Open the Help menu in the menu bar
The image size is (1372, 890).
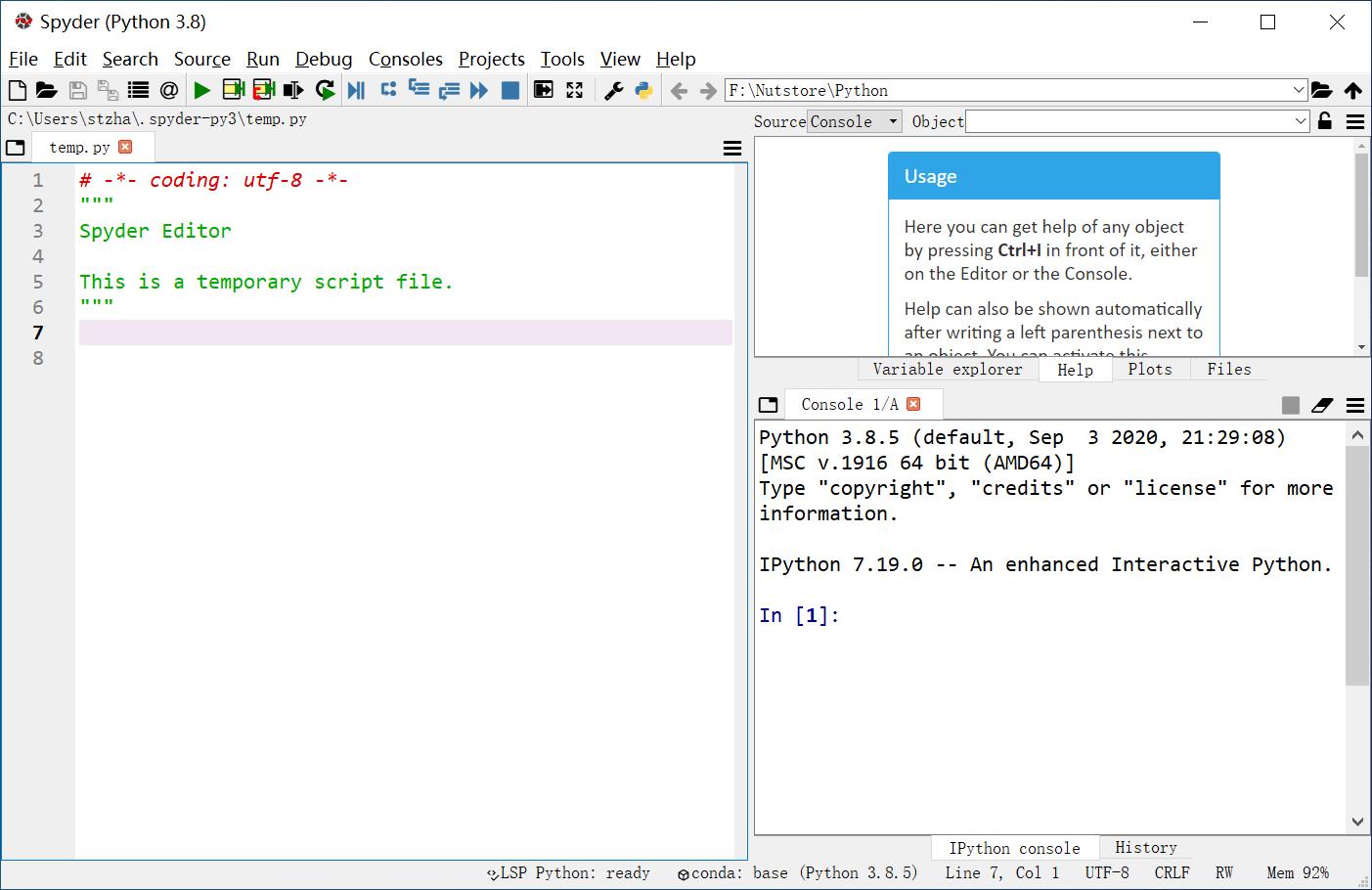pos(676,59)
